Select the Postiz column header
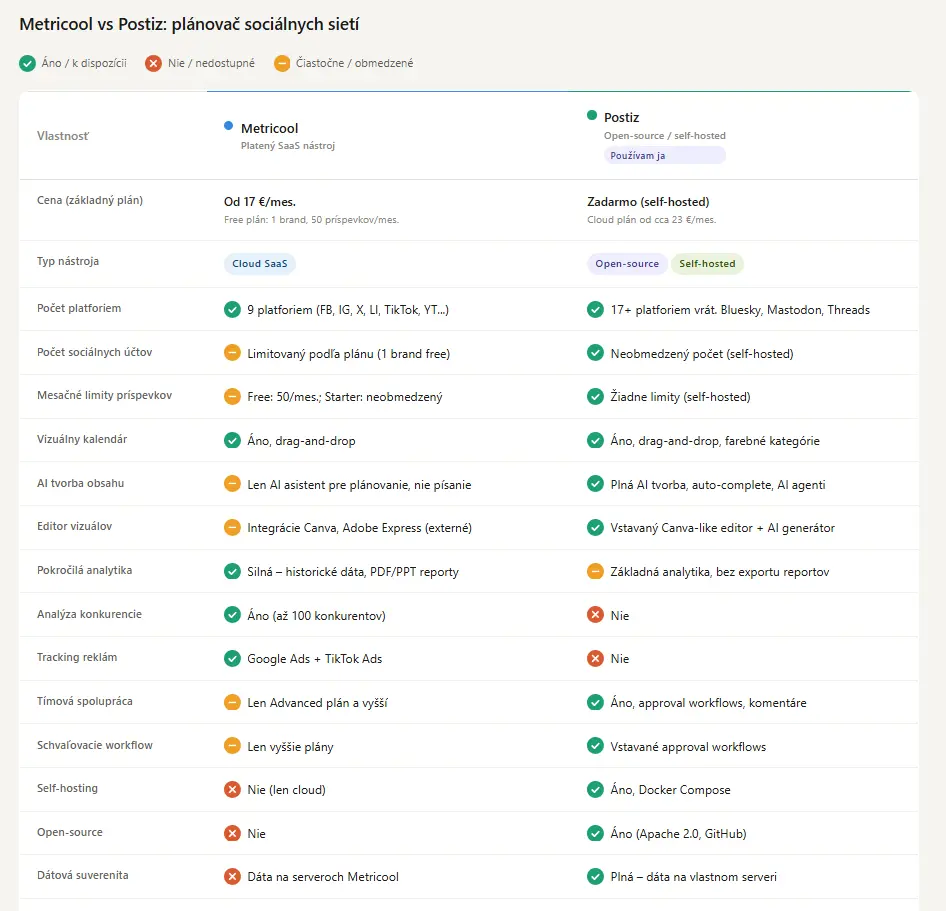946x911 pixels. [621, 118]
